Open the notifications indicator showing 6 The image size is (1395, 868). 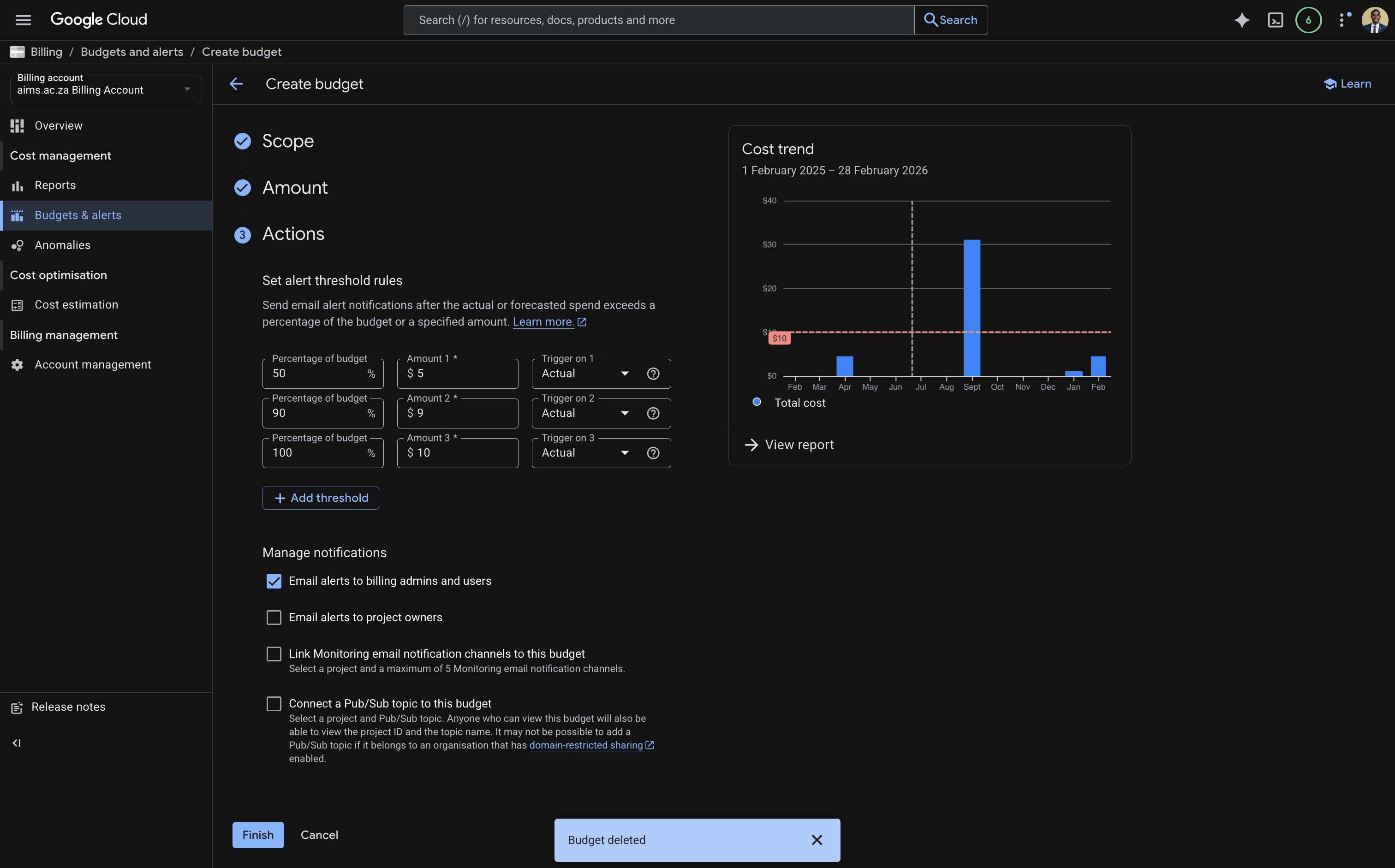click(x=1308, y=19)
